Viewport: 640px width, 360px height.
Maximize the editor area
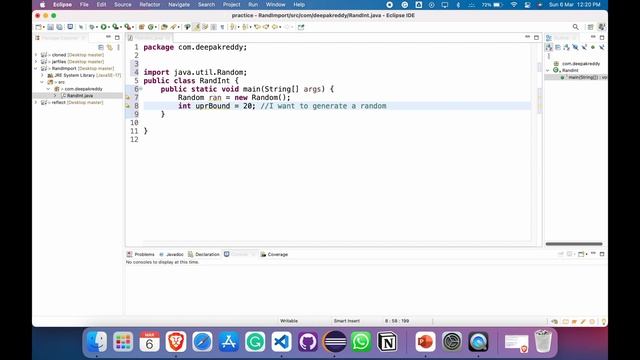536,37
